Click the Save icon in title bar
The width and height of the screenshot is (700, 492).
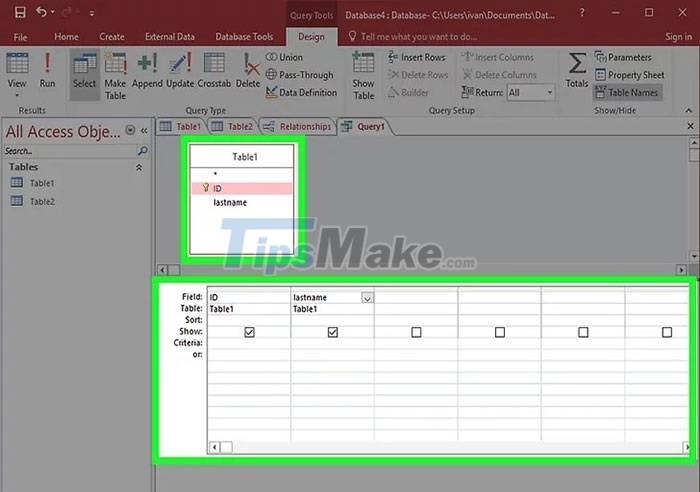pos(20,12)
